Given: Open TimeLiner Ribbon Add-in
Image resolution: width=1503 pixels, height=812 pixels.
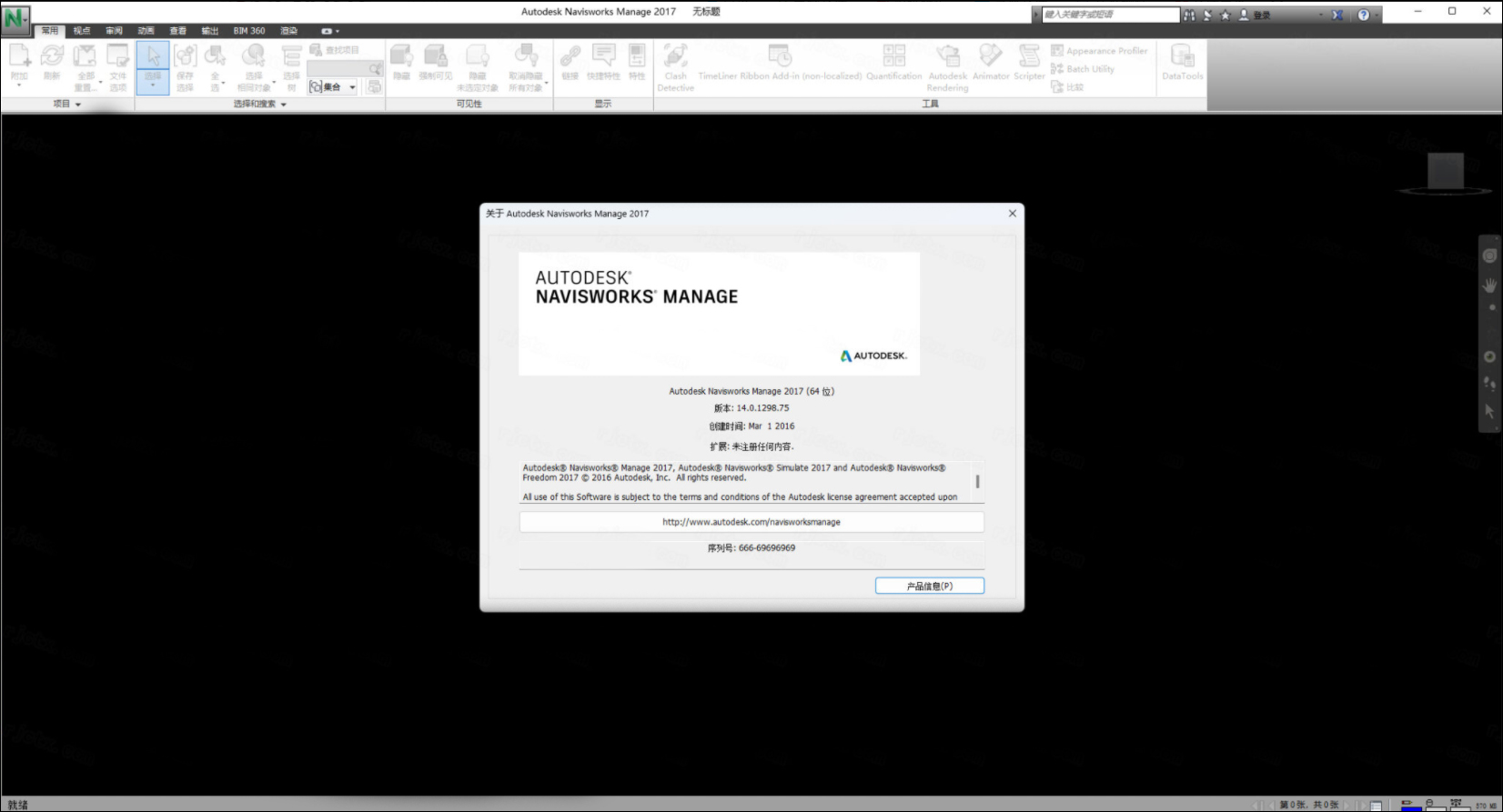Looking at the screenshot, I should pyautogui.click(x=780, y=63).
